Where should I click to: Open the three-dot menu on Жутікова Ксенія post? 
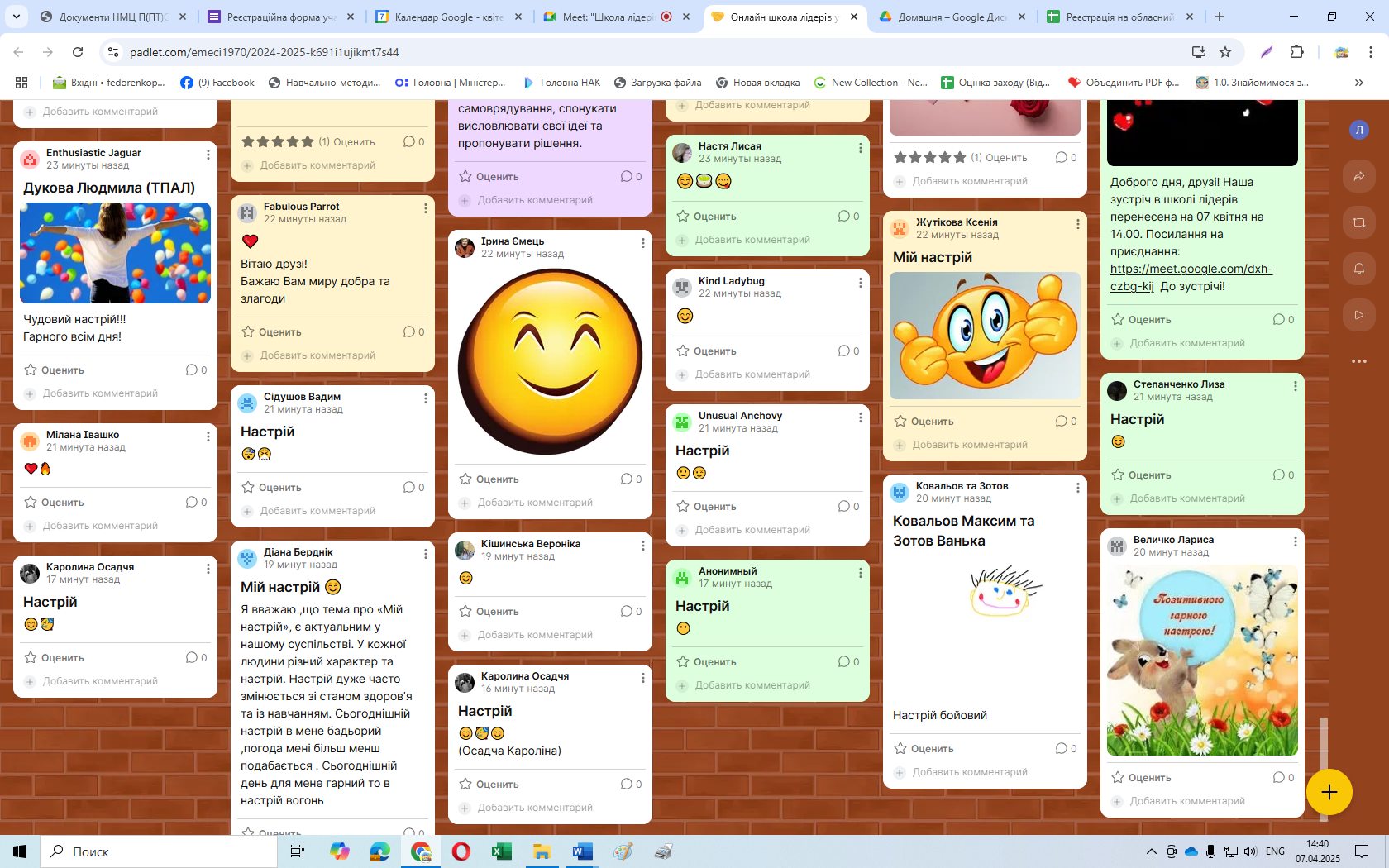(x=1077, y=224)
